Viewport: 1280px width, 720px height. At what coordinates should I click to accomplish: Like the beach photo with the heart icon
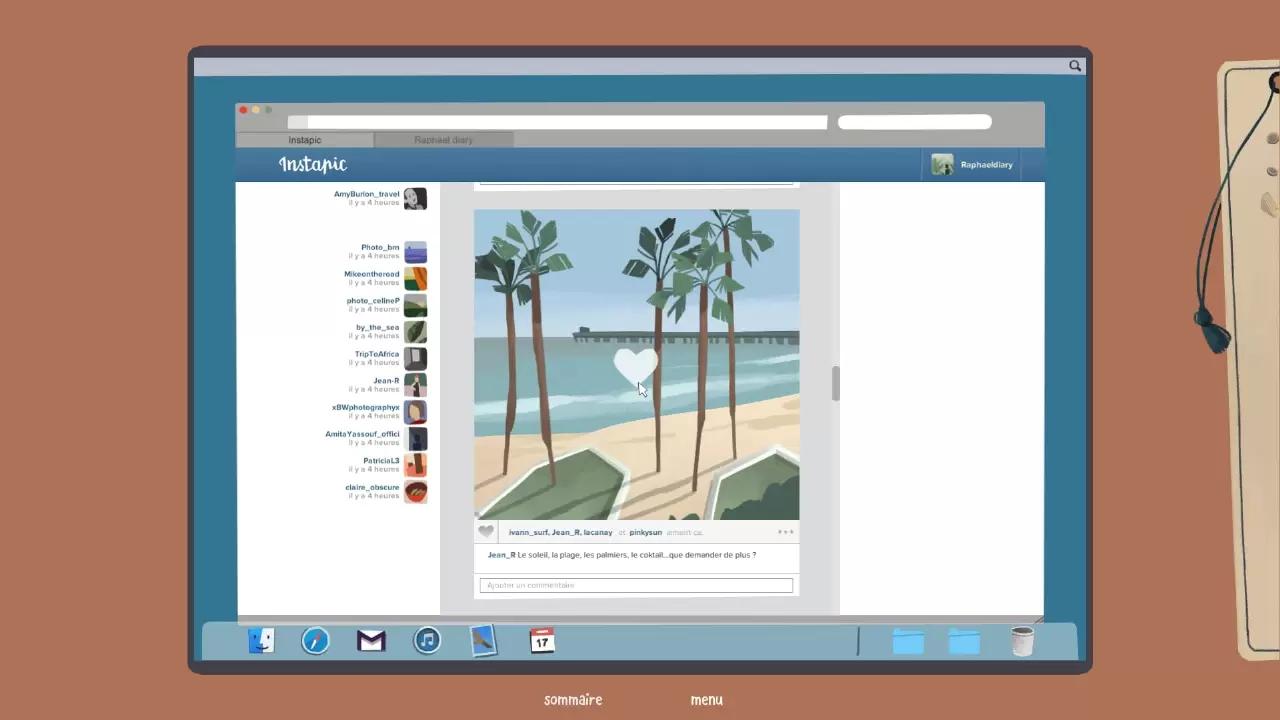click(x=486, y=532)
